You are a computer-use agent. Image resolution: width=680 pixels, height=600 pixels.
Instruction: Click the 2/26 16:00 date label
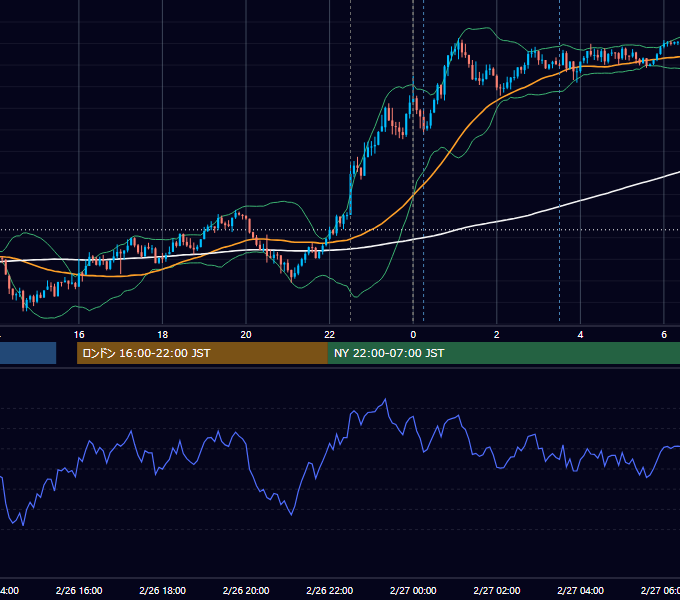click(x=79, y=590)
